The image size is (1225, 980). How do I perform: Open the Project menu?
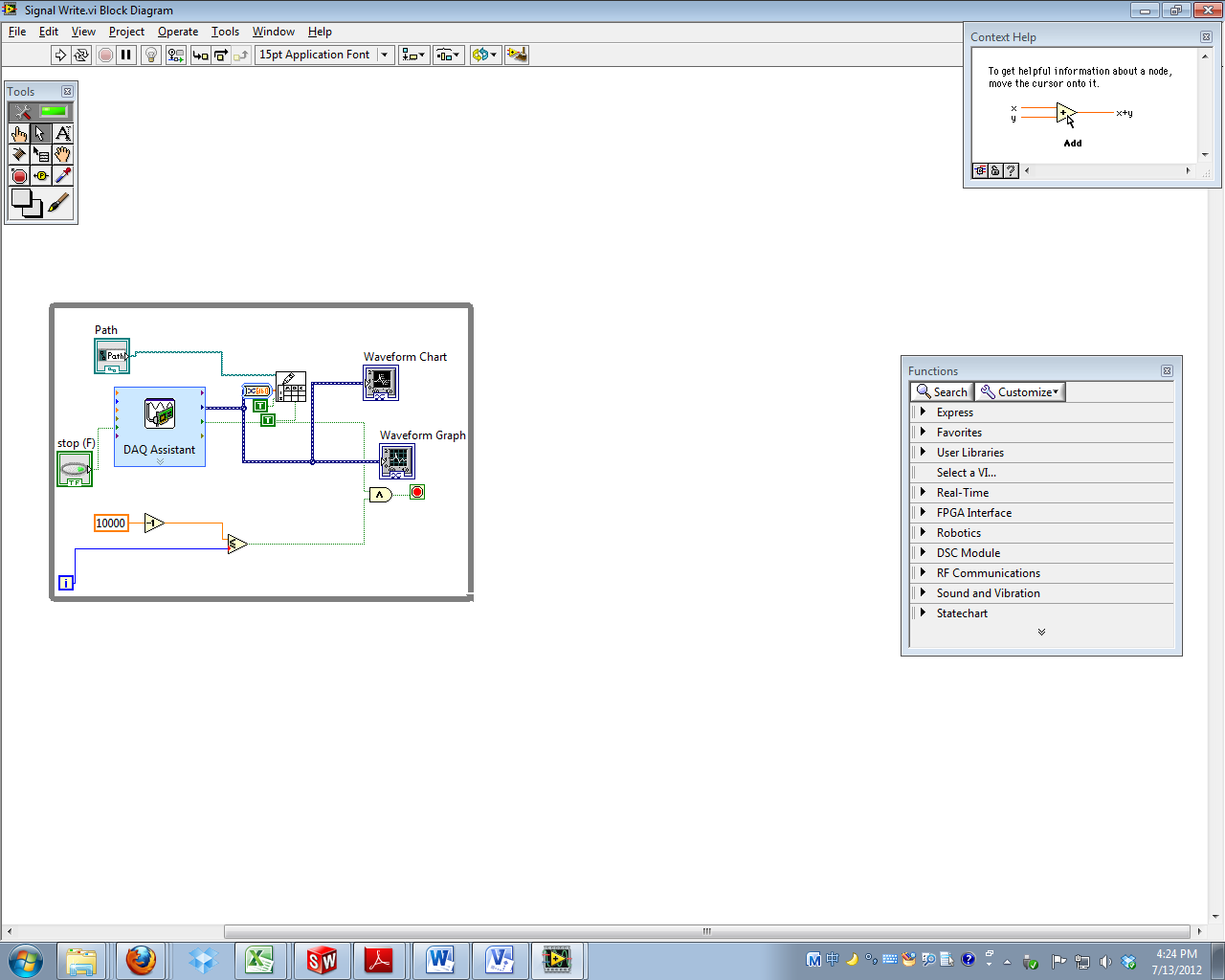(126, 32)
